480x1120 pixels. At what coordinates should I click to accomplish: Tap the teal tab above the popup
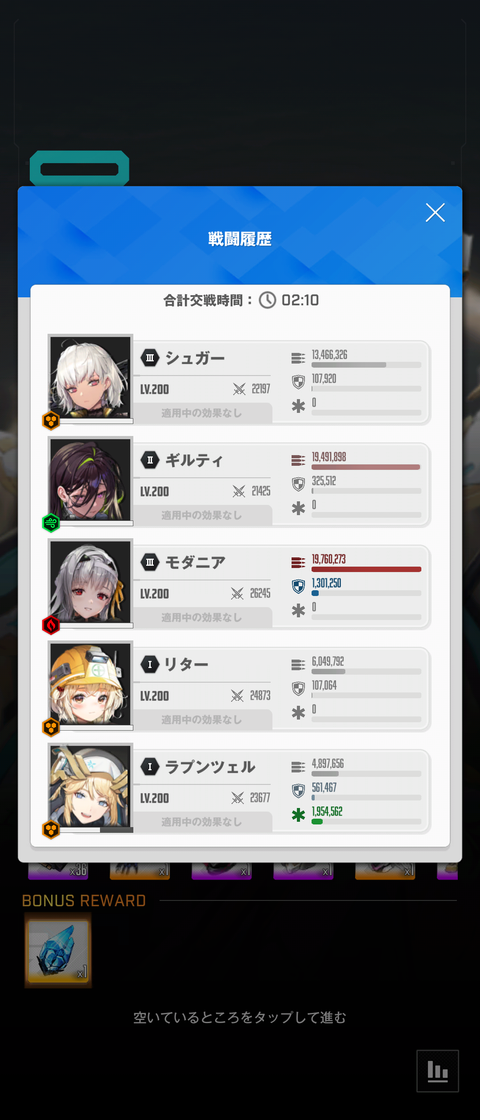[79, 169]
